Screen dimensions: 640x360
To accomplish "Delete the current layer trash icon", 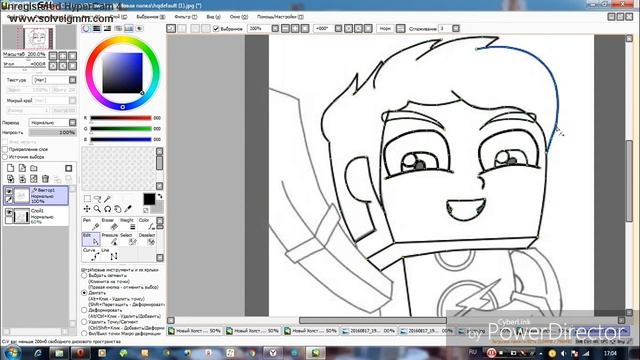I will [x=45, y=179].
